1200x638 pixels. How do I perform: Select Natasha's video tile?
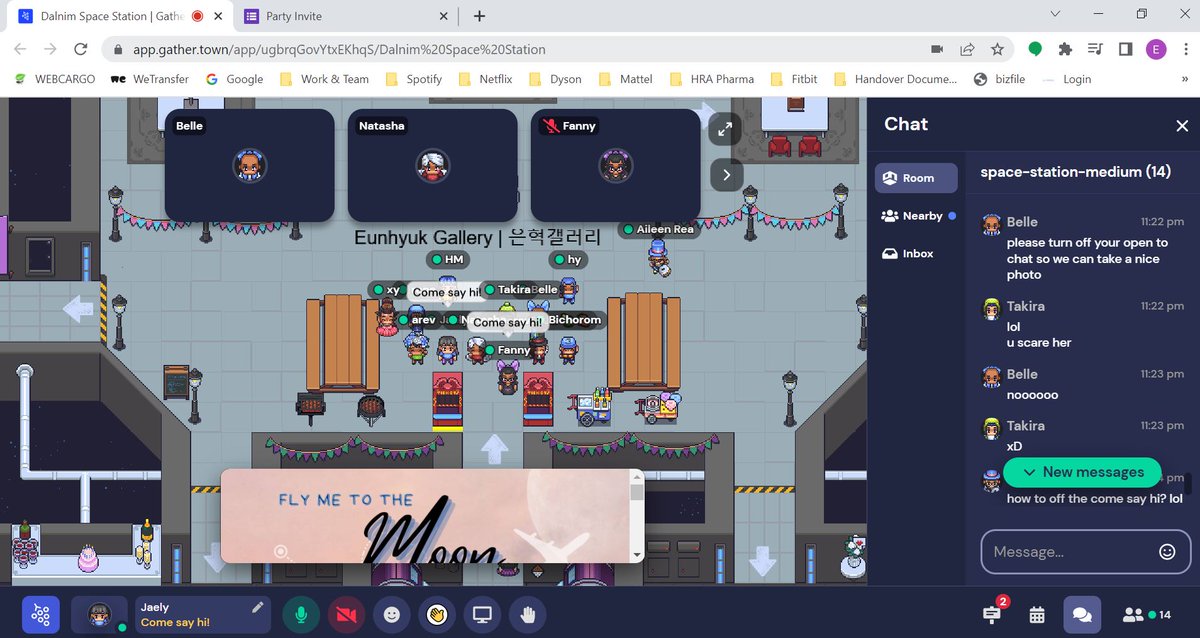tap(433, 165)
